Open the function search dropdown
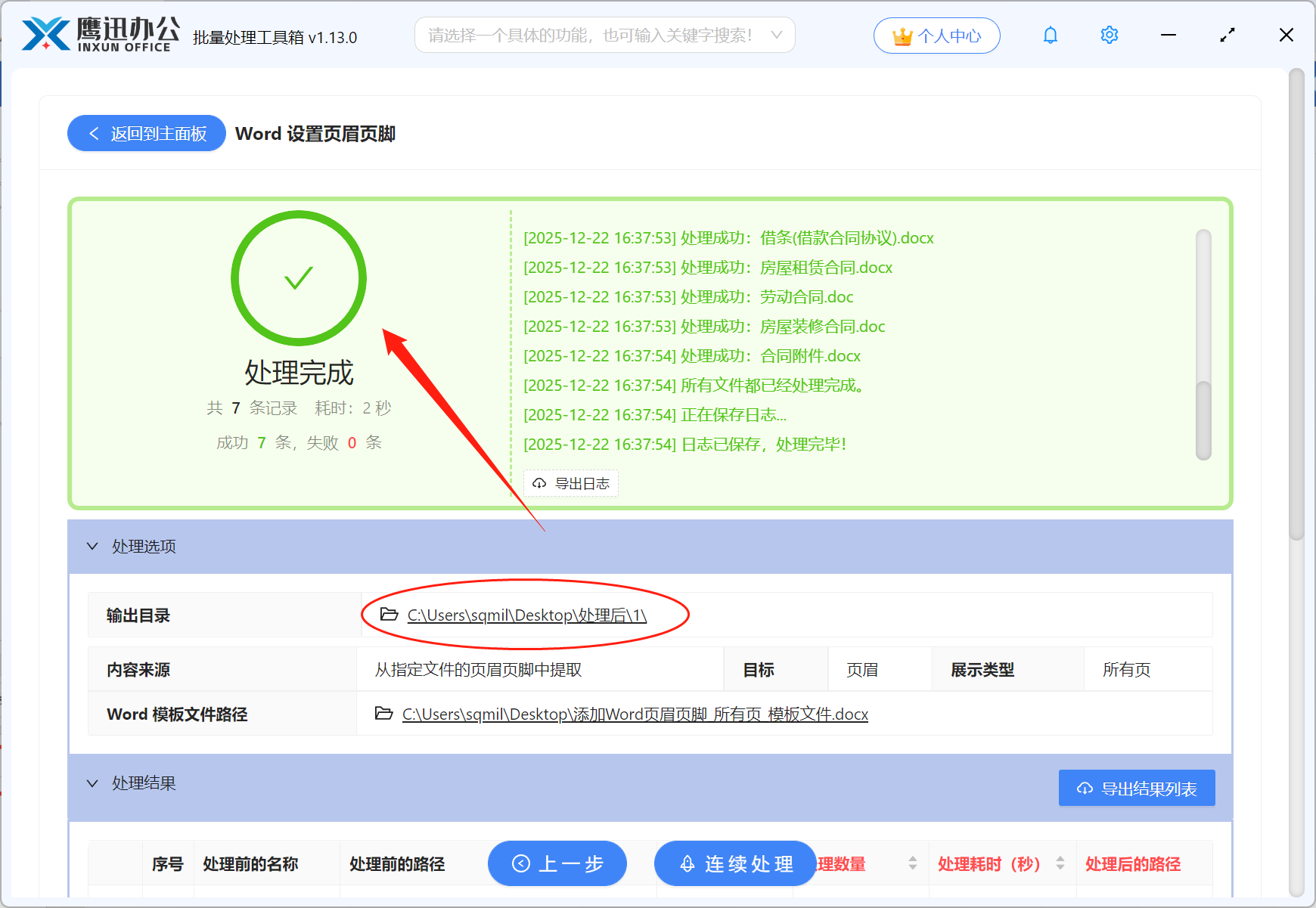Image resolution: width=1316 pixels, height=908 pixels. tap(777, 35)
